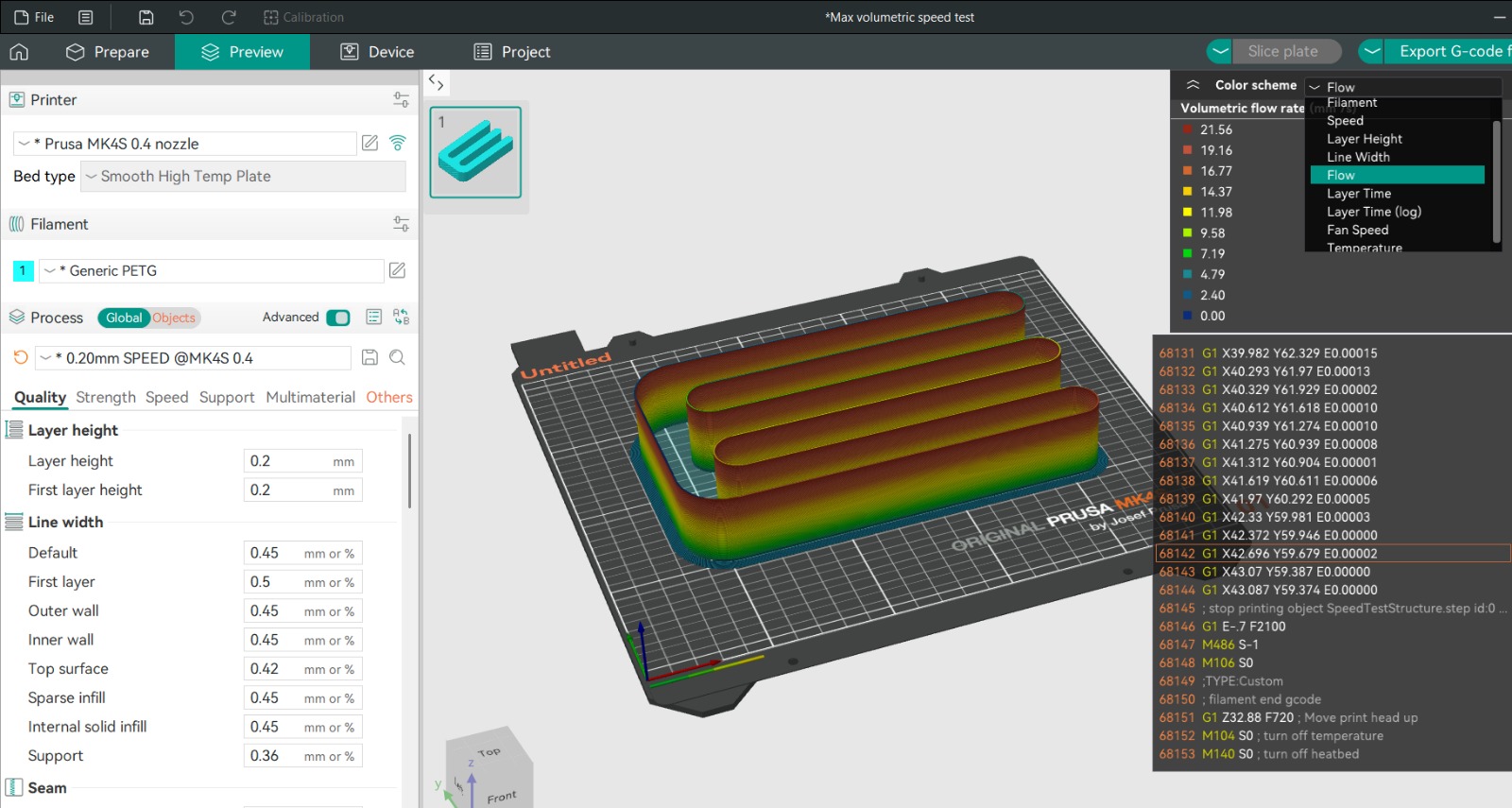Screen dimensions: 1512x808
Task: Open the Quality settings tab
Action: click(x=40, y=397)
